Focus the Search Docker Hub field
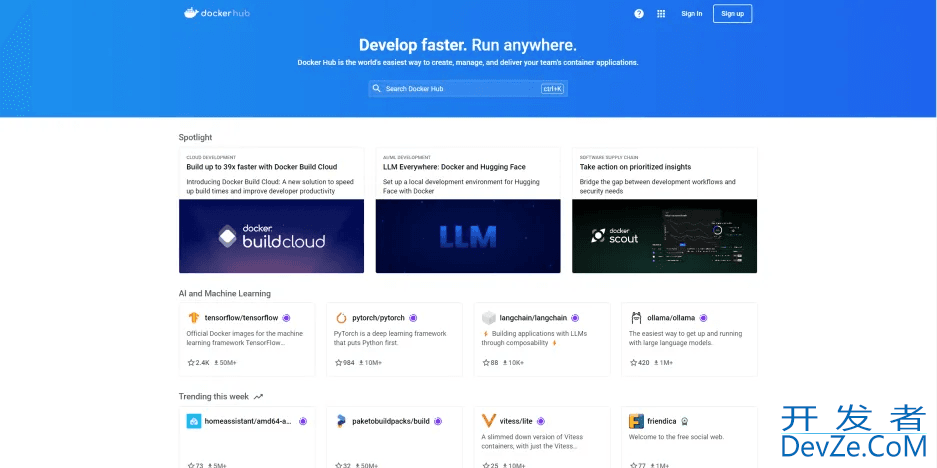Image resolution: width=937 pixels, height=468 pixels. click(x=468, y=88)
